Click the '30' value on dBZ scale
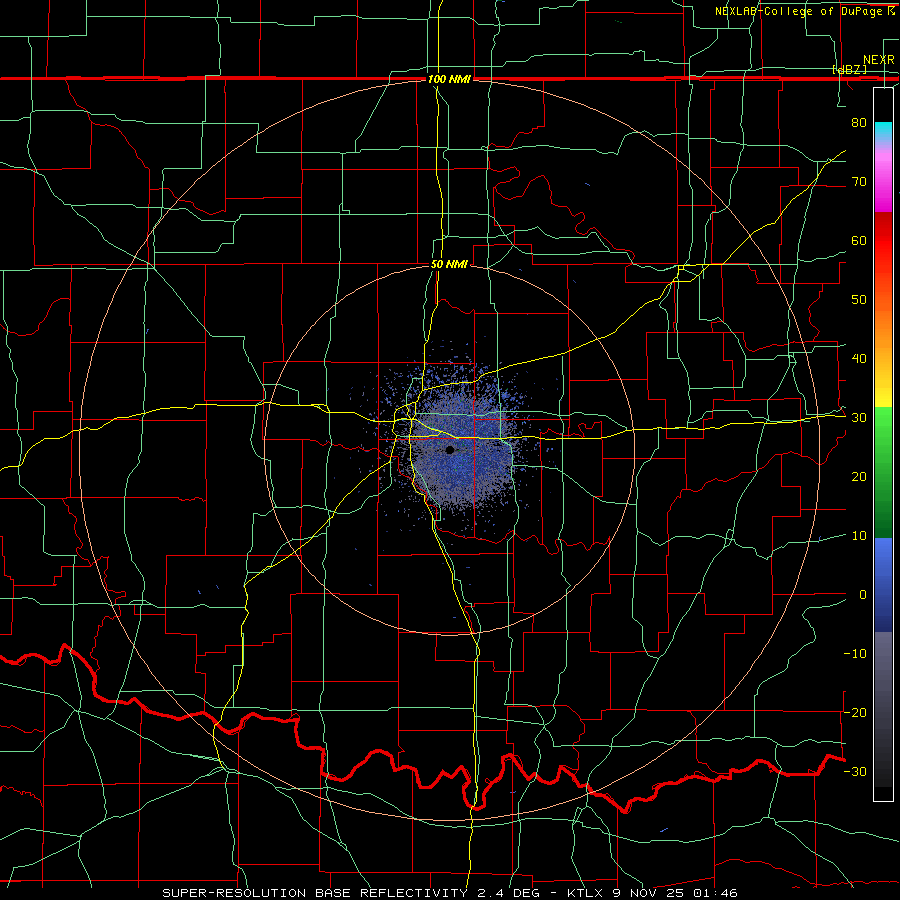The height and width of the screenshot is (900, 900). click(859, 417)
